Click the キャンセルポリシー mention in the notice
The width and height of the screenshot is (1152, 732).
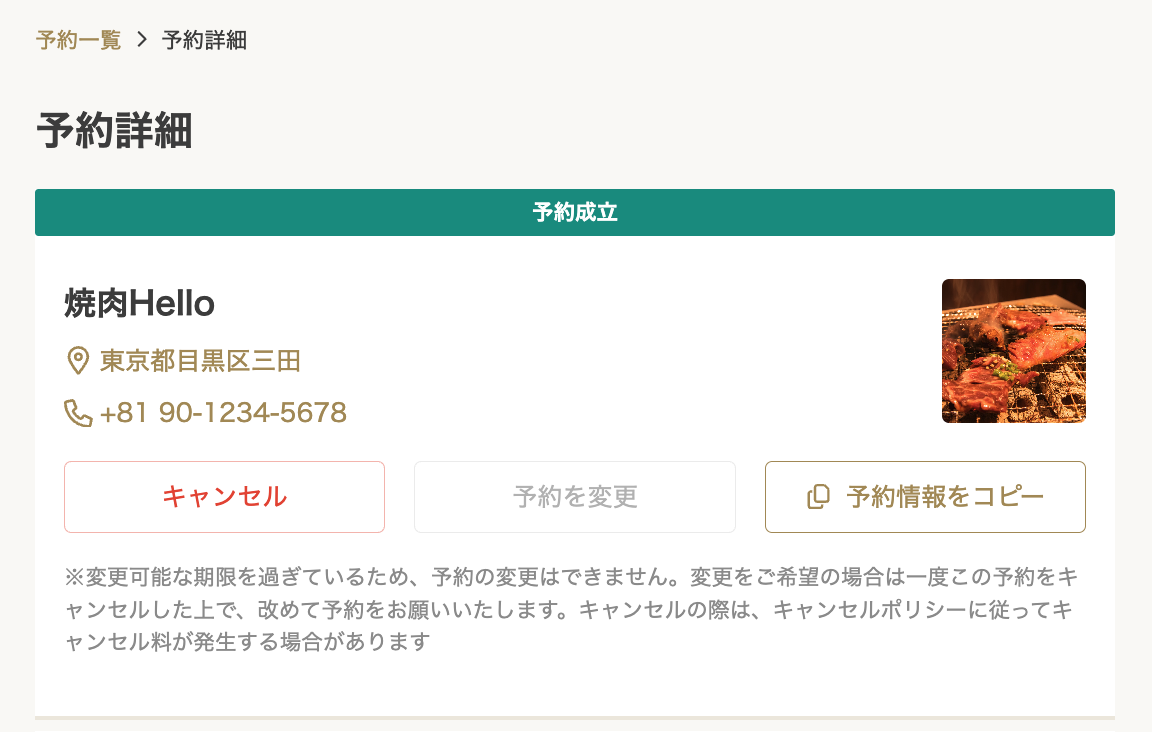[902, 609]
